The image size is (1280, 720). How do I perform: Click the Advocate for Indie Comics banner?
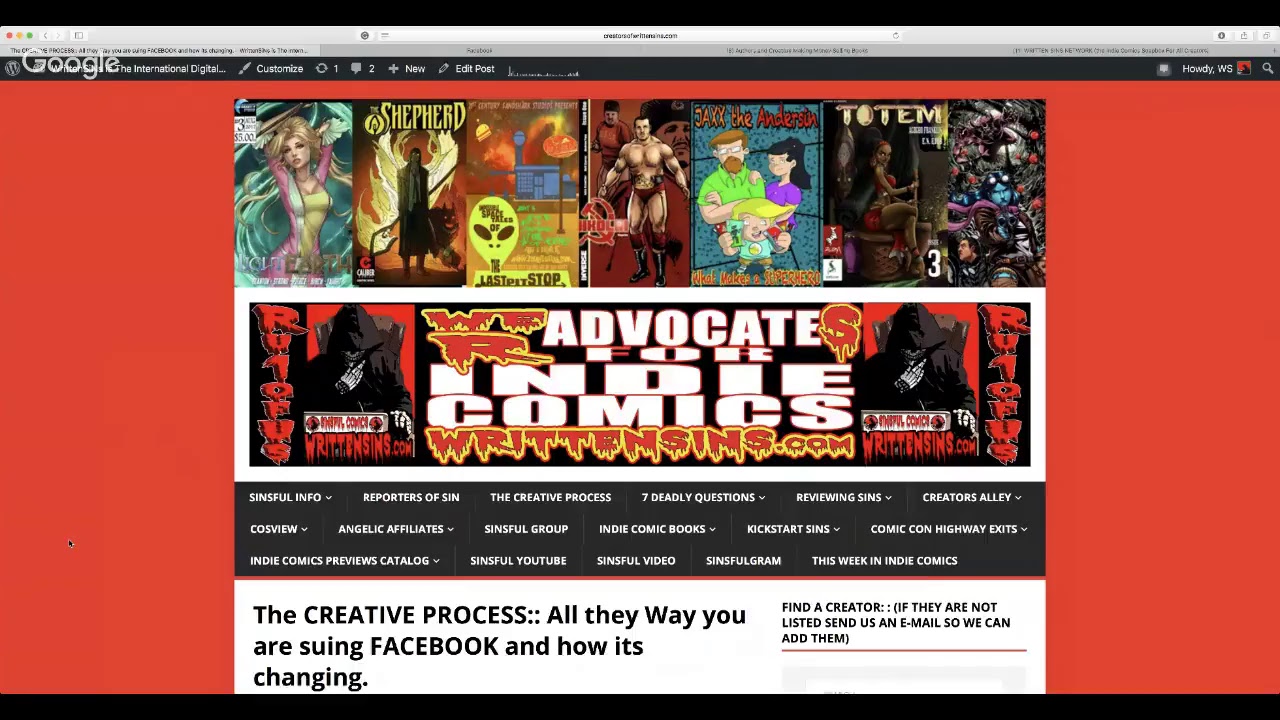(x=640, y=385)
